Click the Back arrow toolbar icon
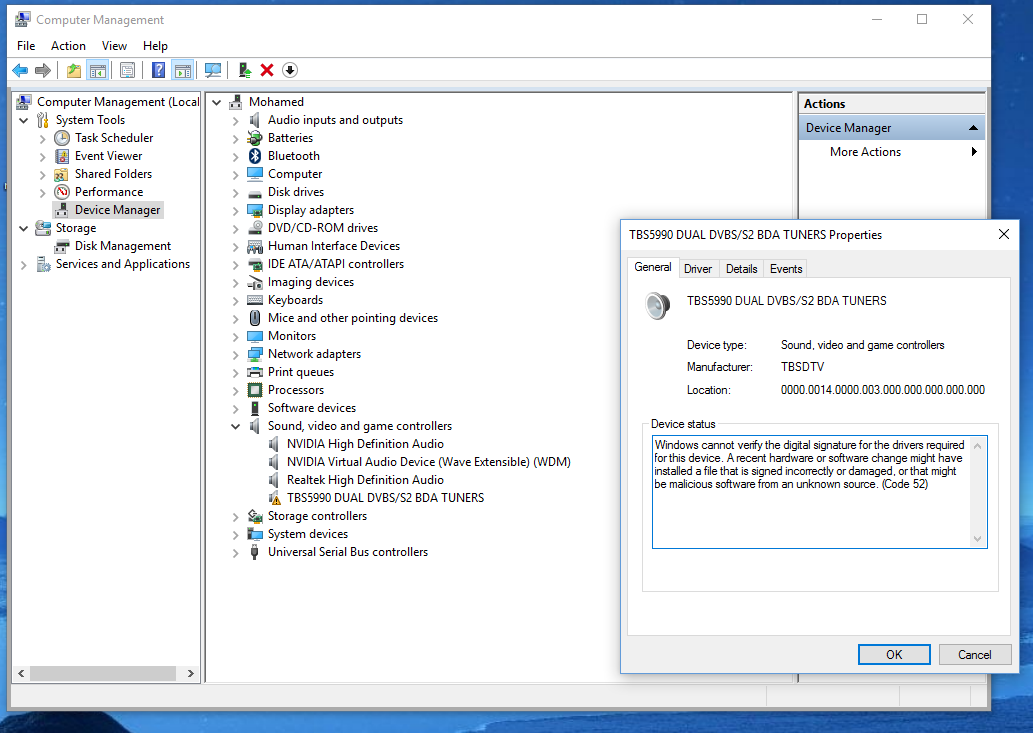The width and height of the screenshot is (1033, 733). point(20,70)
